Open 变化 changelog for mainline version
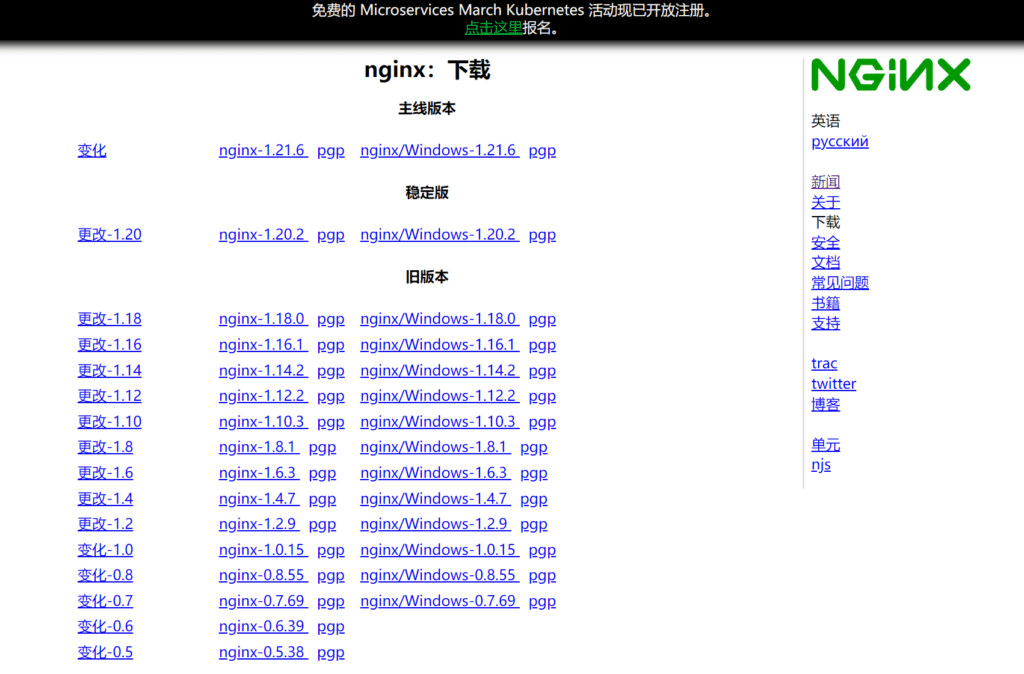This screenshot has width=1024, height=674. point(91,150)
